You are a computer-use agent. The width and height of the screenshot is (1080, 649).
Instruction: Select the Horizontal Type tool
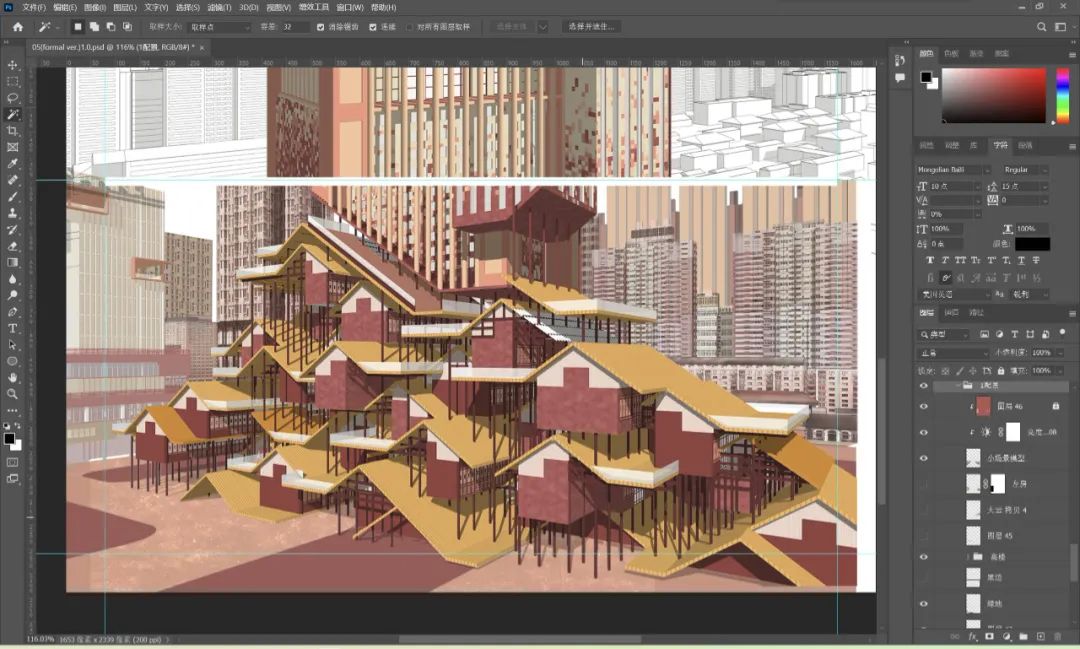pos(12,329)
